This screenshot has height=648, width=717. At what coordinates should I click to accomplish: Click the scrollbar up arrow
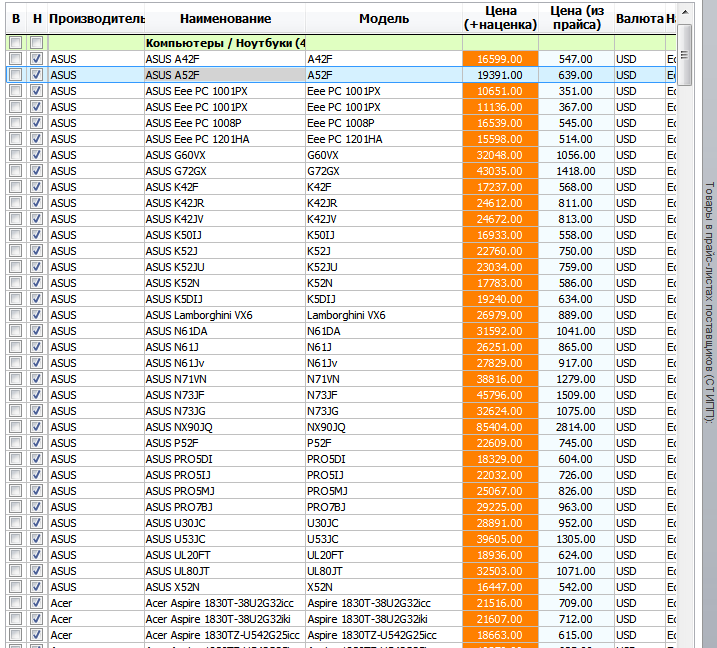click(685, 12)
